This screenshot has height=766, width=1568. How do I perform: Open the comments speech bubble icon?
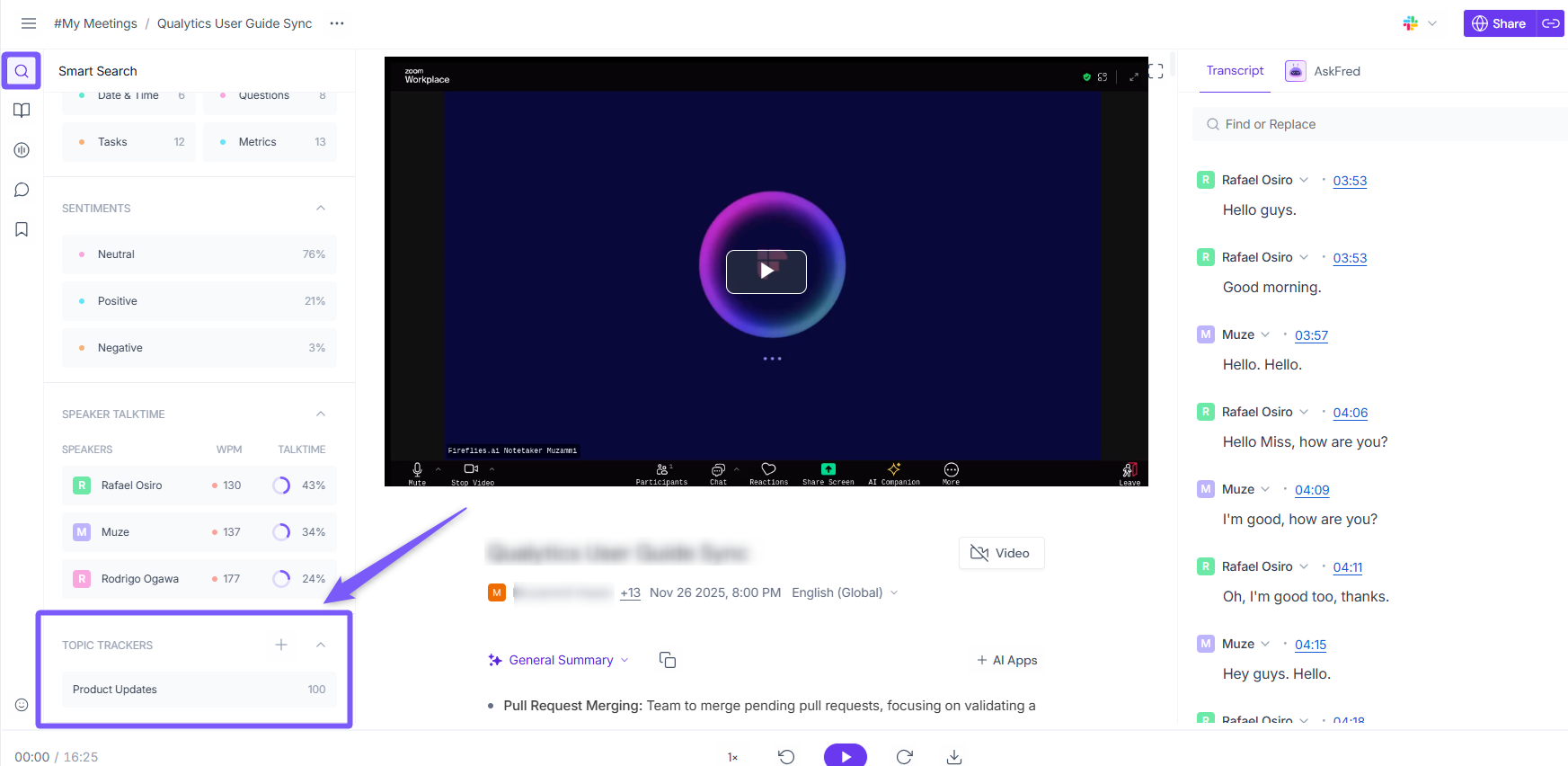pos(22,190)
